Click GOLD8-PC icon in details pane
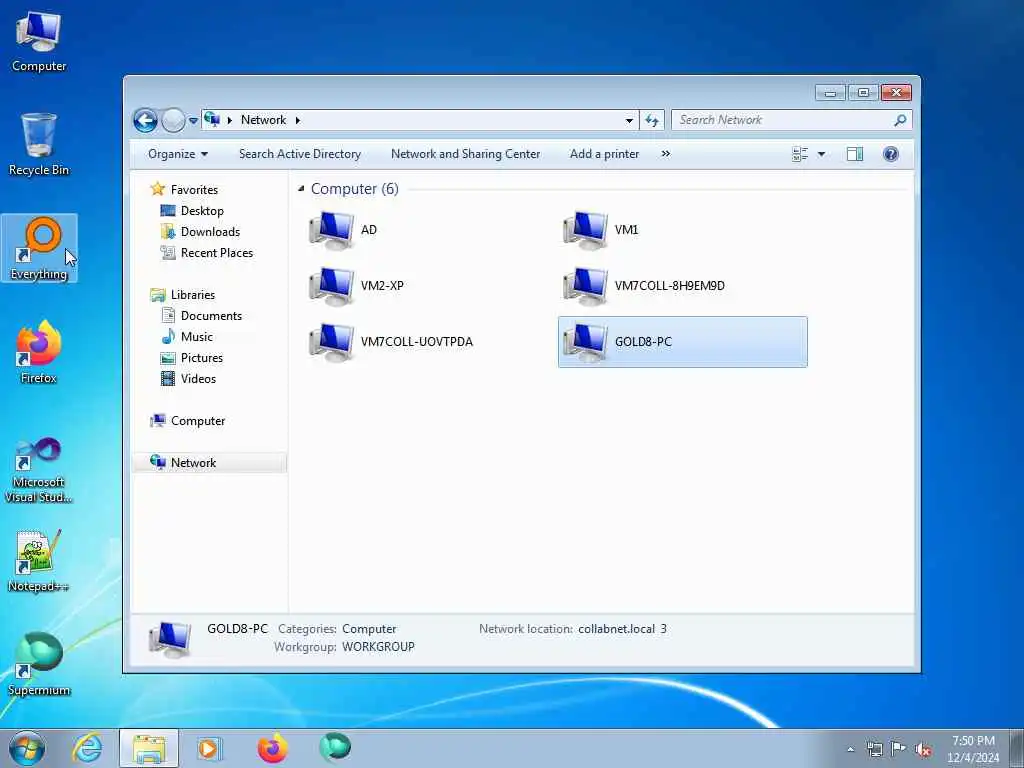 [170, 639]
